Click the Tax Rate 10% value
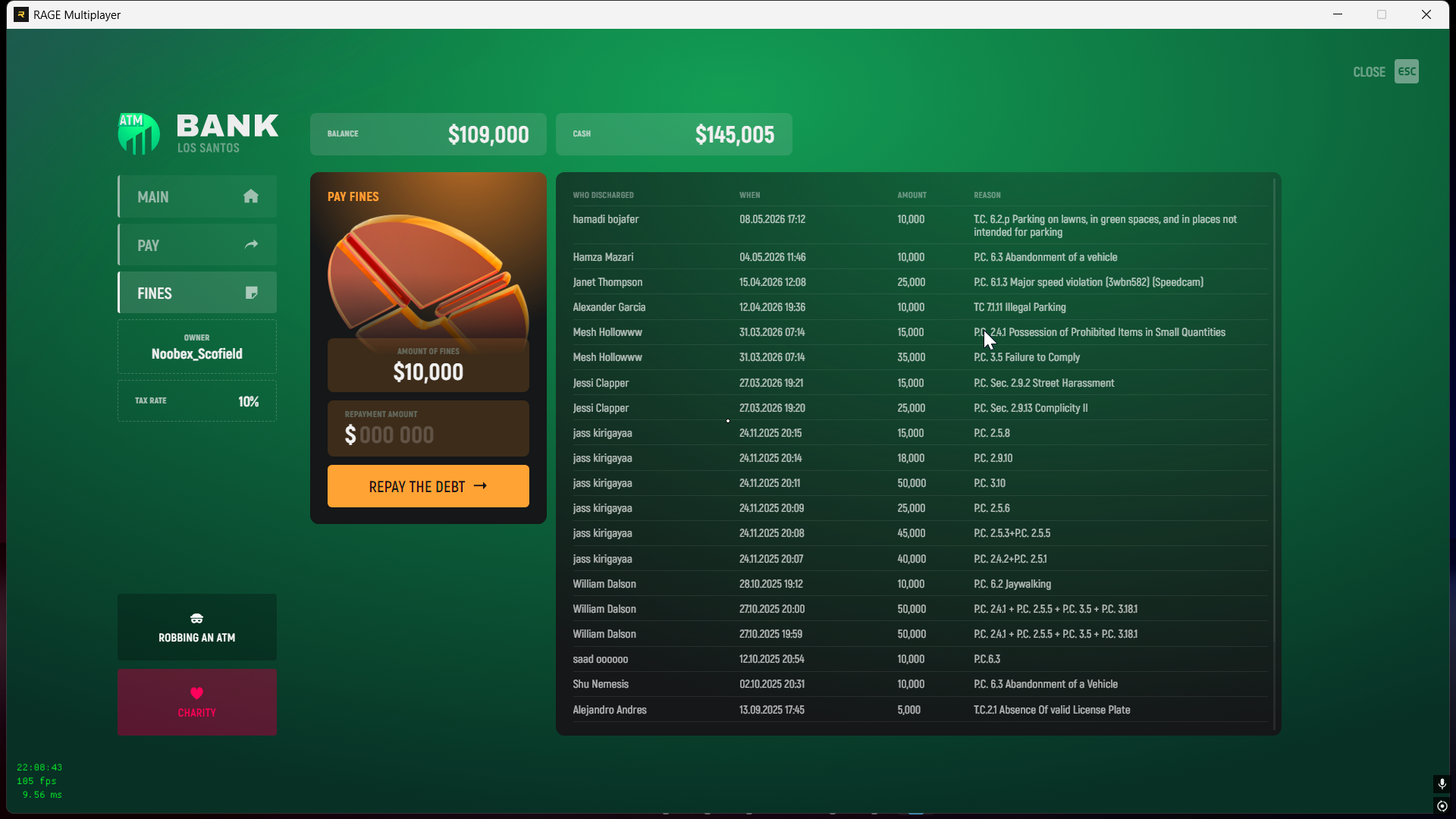 pos(249,401)
